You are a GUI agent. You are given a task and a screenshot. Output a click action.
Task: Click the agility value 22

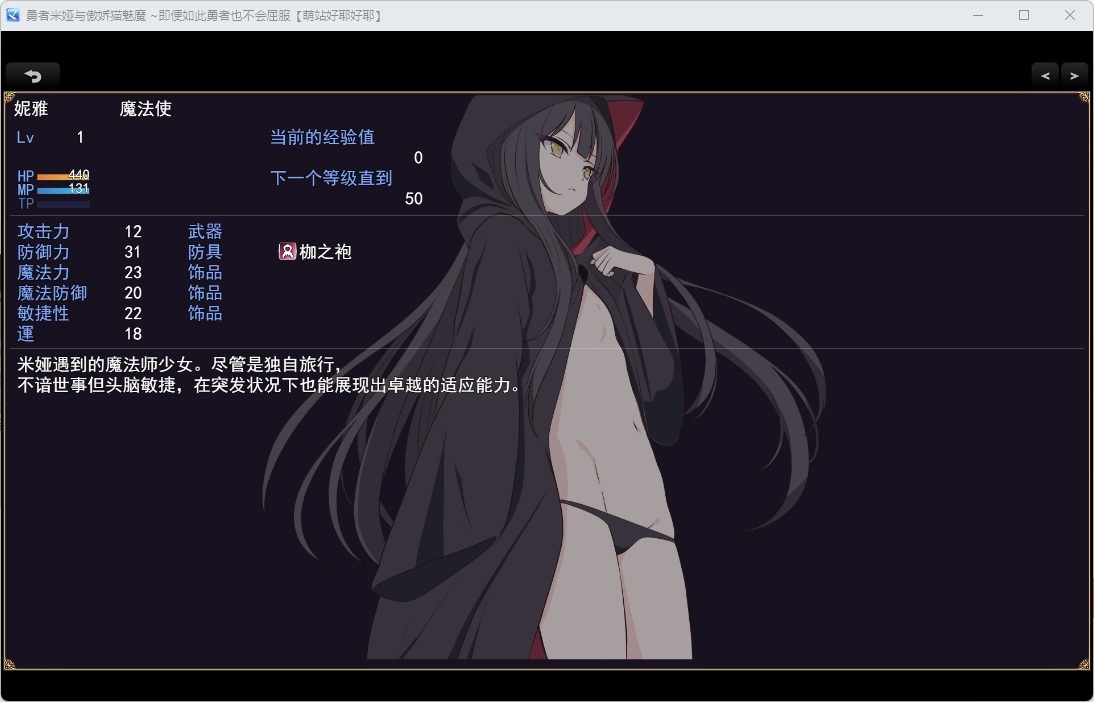(x=133, y=314)
